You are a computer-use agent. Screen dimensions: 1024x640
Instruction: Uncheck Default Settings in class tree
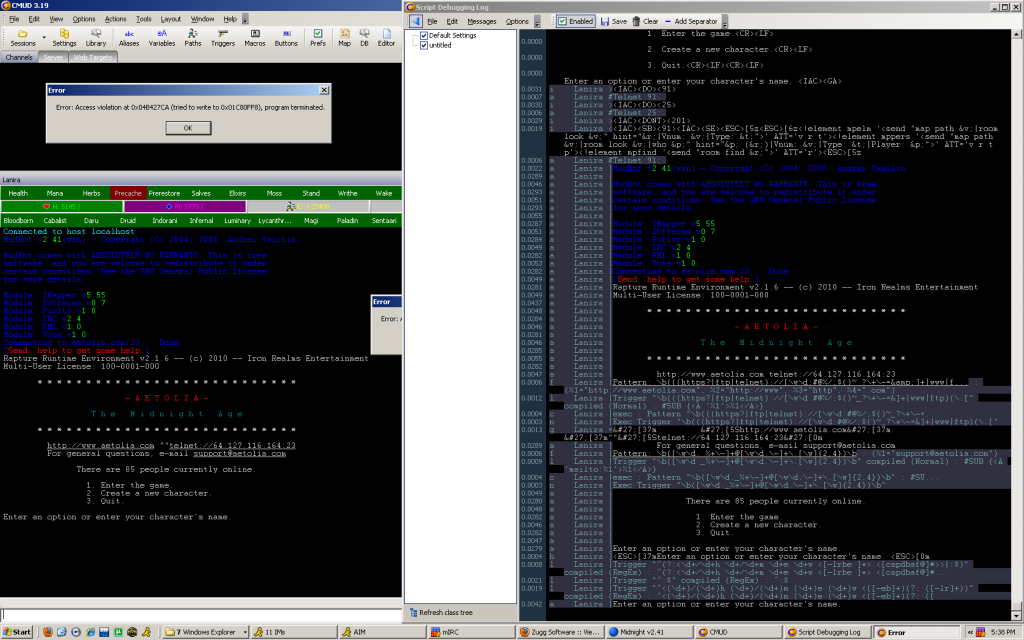[x=424, y=35]
